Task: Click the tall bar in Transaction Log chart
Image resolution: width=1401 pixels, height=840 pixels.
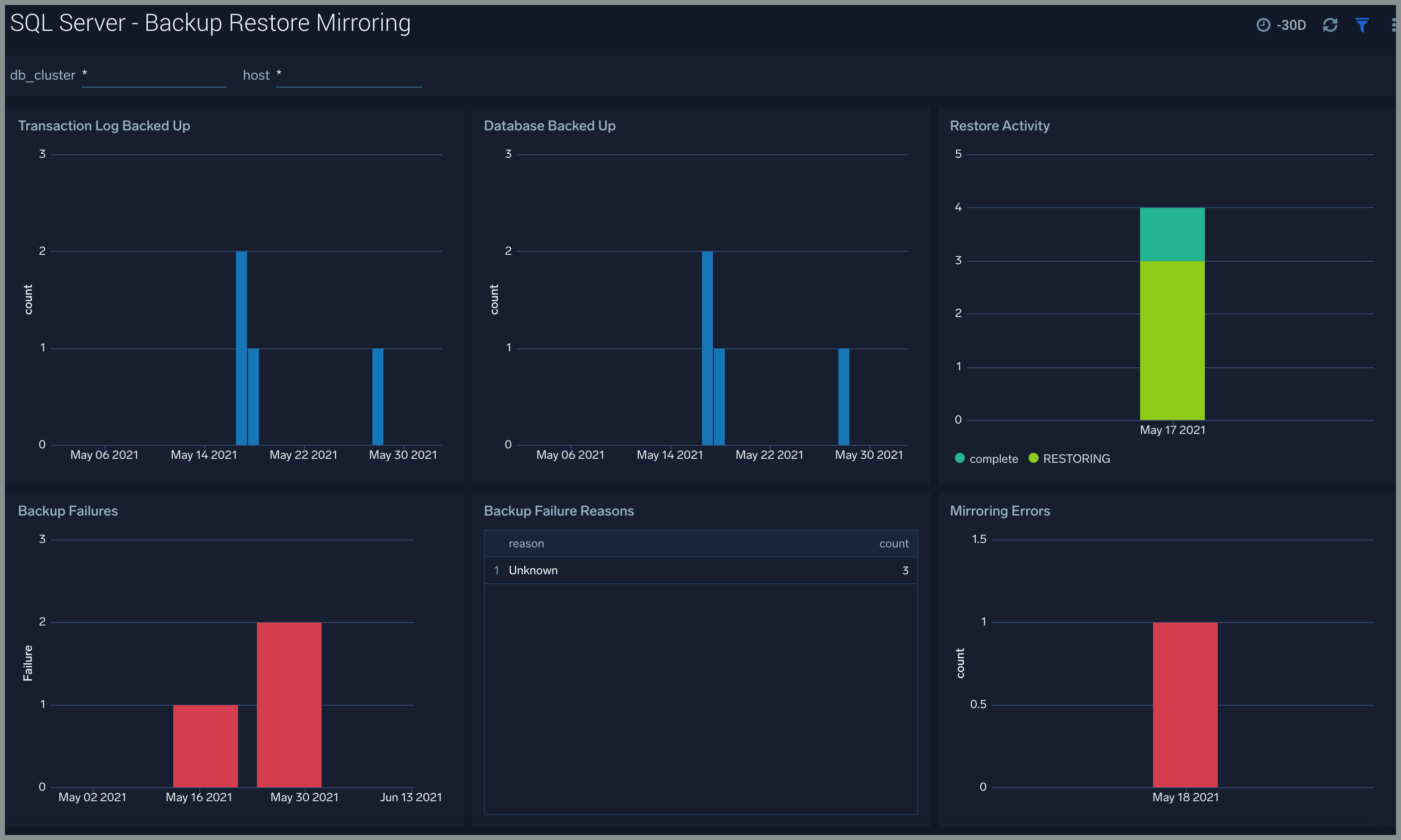Action: click(x=241, y=348)
